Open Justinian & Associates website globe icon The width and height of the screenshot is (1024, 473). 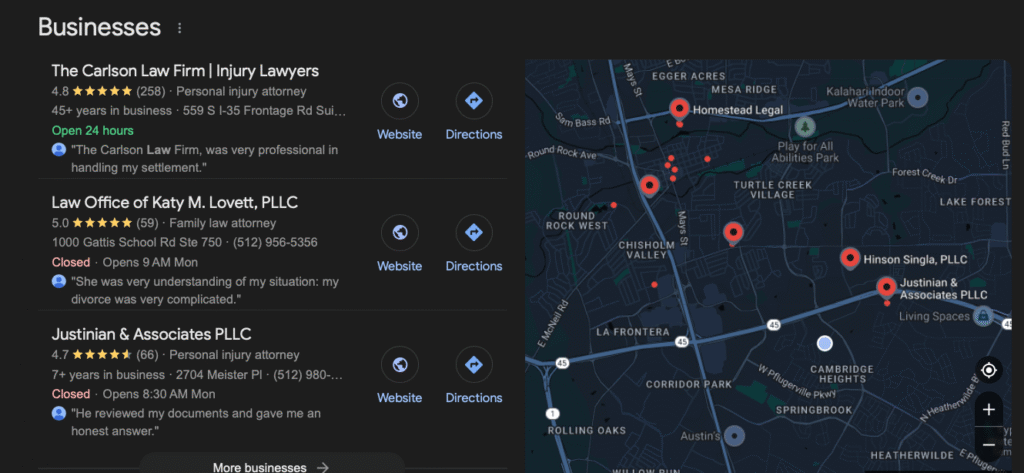(x=399, y=365)
